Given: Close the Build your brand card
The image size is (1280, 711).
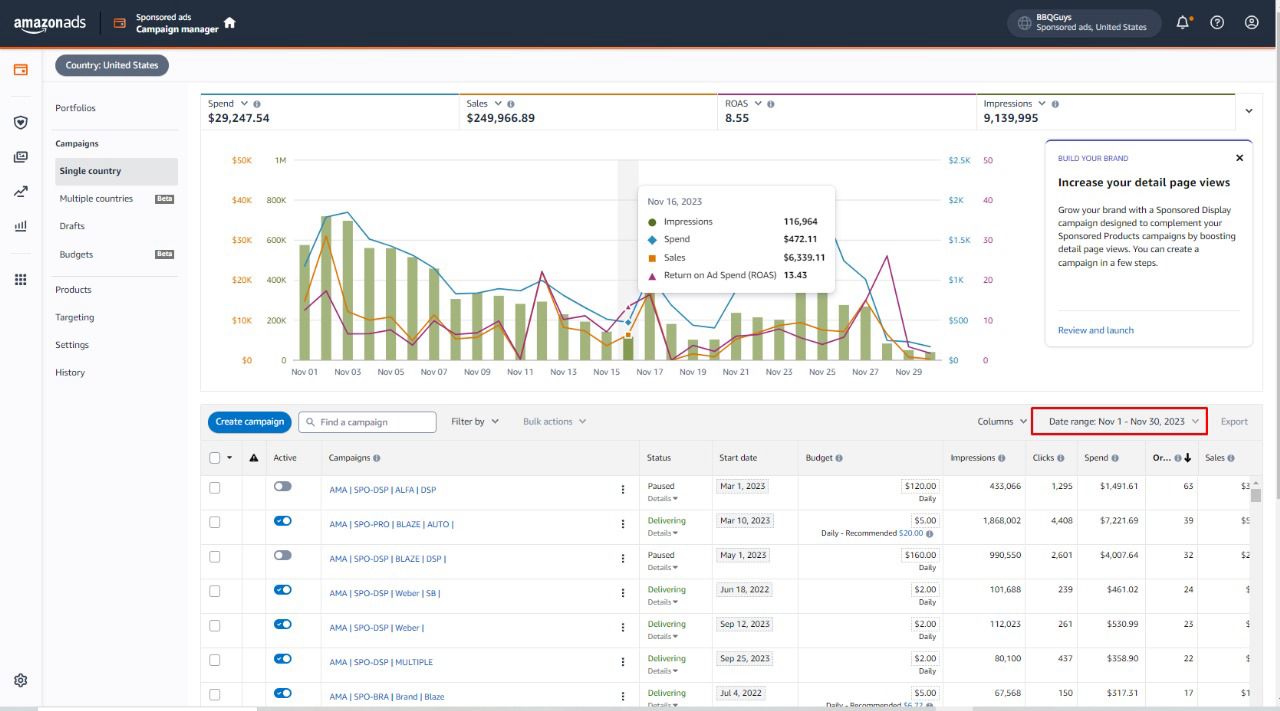Looking at the screenshot, I should (x=1239, y=158).
